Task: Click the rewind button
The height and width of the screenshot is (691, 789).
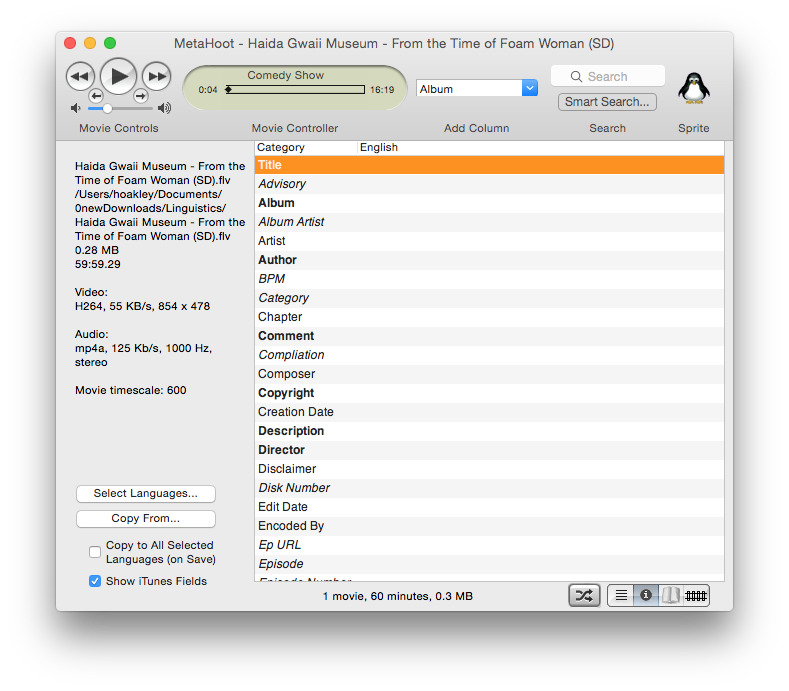Action: [x=80, y=76]
